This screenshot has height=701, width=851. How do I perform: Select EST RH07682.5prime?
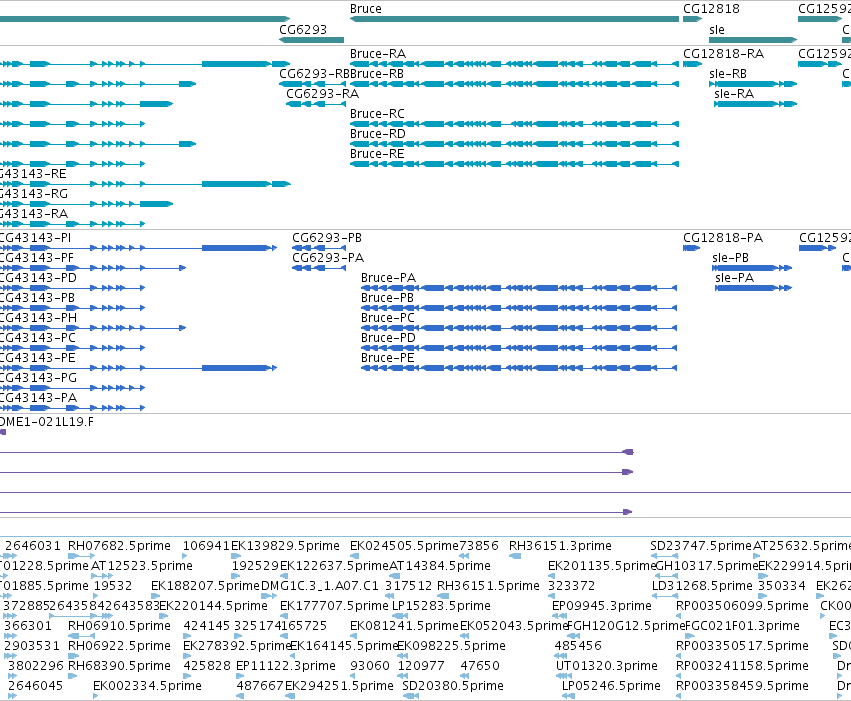(119, 546)
